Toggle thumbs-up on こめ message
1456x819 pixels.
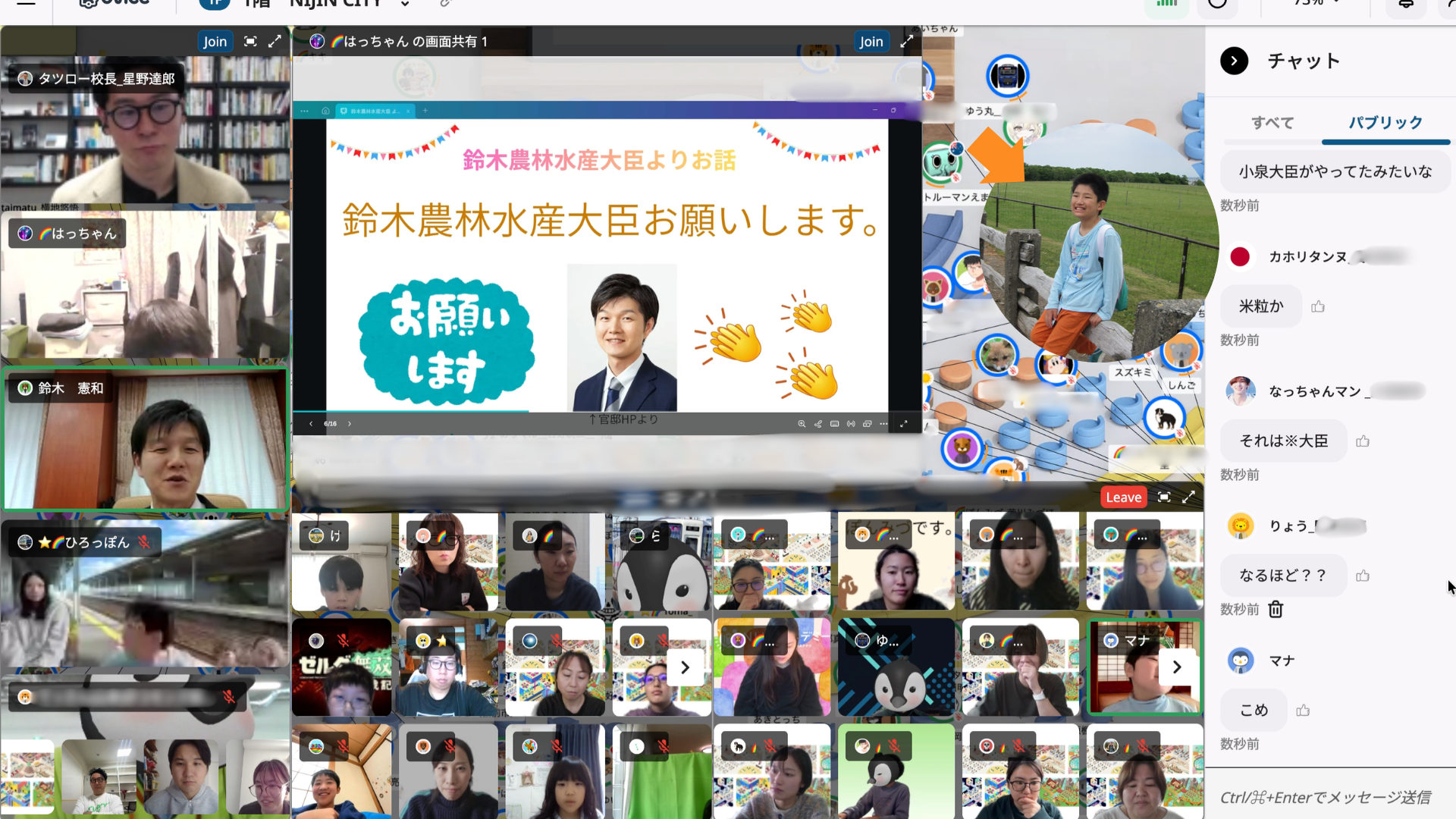pos(1303,710)
